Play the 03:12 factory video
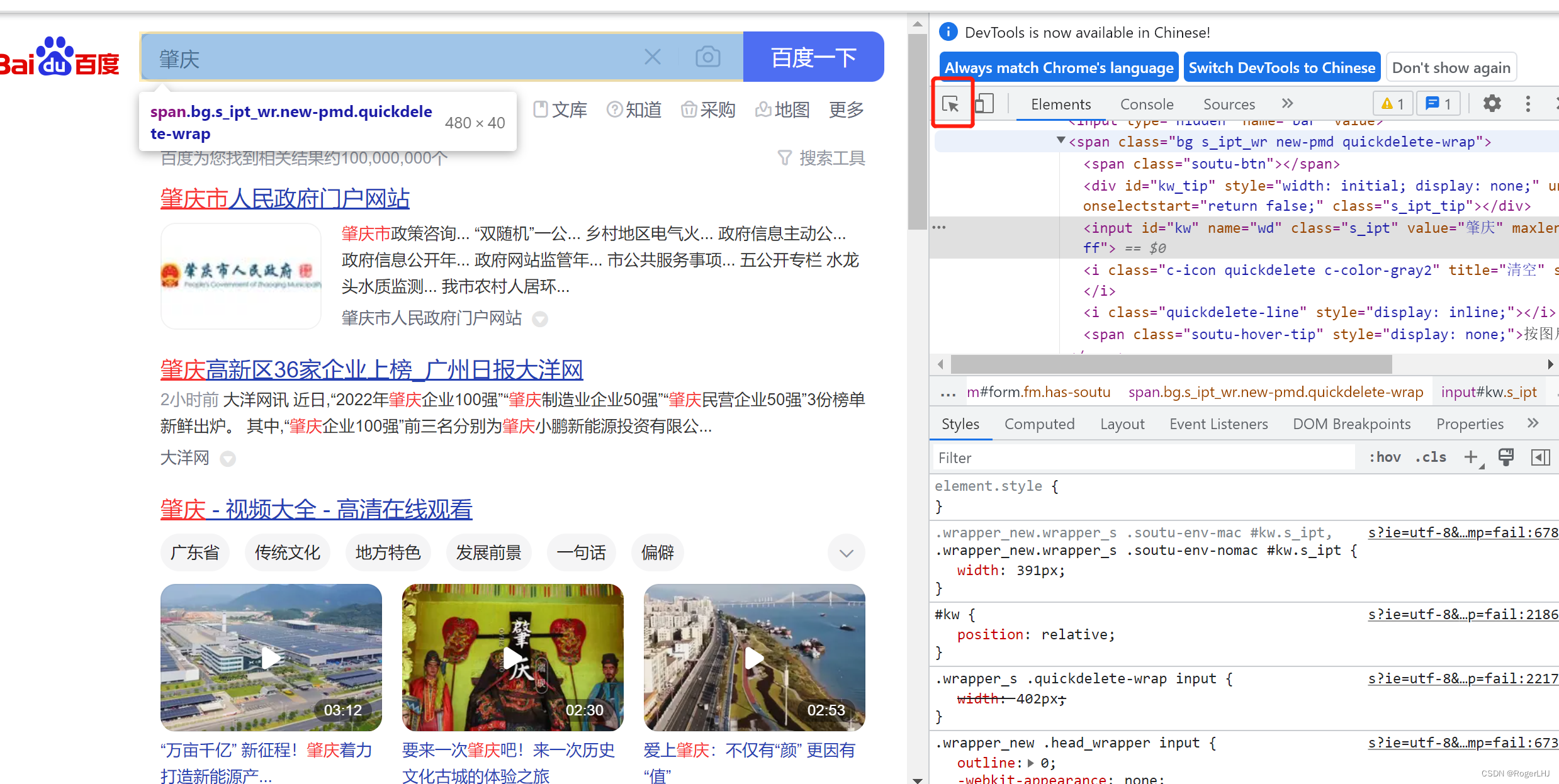Screen dimensions: 1559x784 point(271,658)
